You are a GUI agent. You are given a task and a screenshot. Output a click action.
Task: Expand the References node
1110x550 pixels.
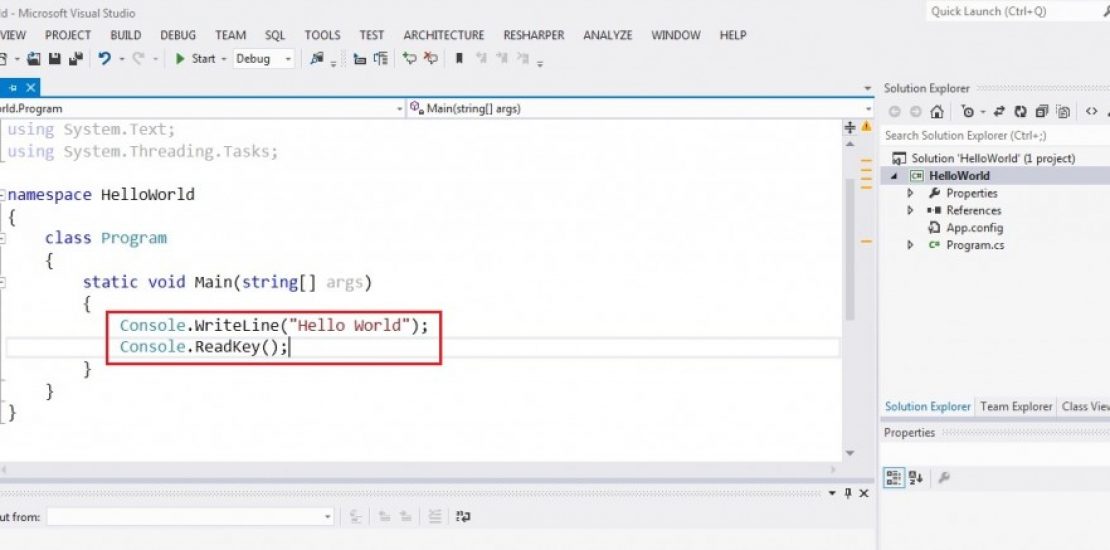(x=910, y=211)
